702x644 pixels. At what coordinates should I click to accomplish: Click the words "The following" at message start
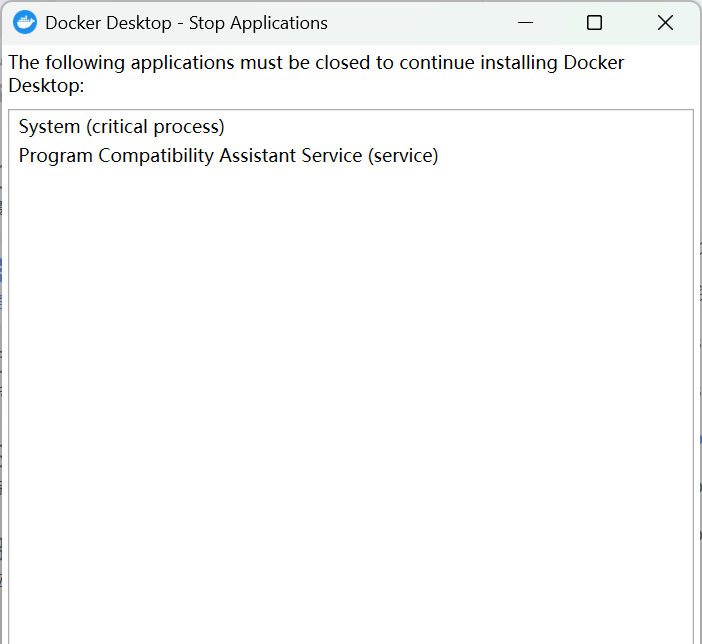(x=56, y=63)
